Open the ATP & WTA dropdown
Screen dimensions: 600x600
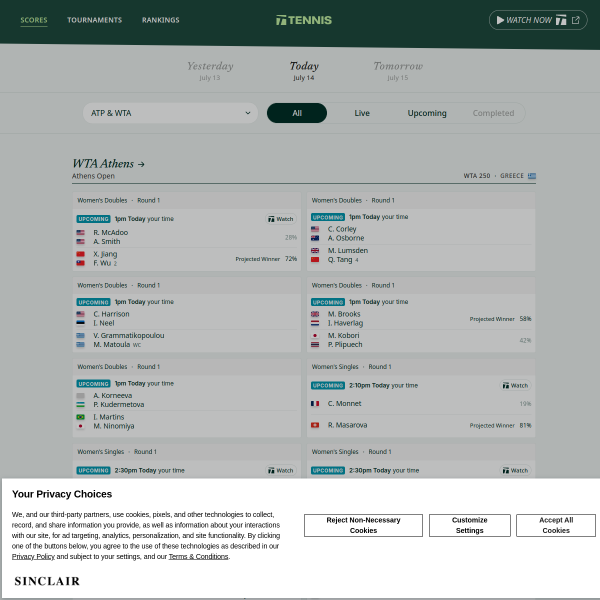pos(170,113)
